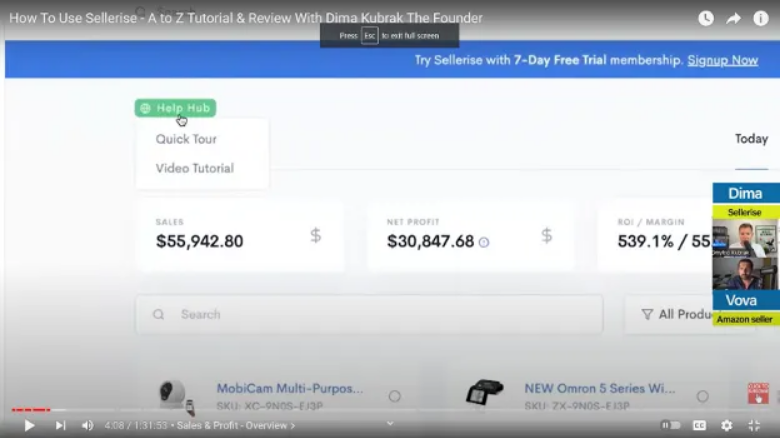Mute the video volume
Image resolution: width=780 pixels, height=438 pixels.
87,426
